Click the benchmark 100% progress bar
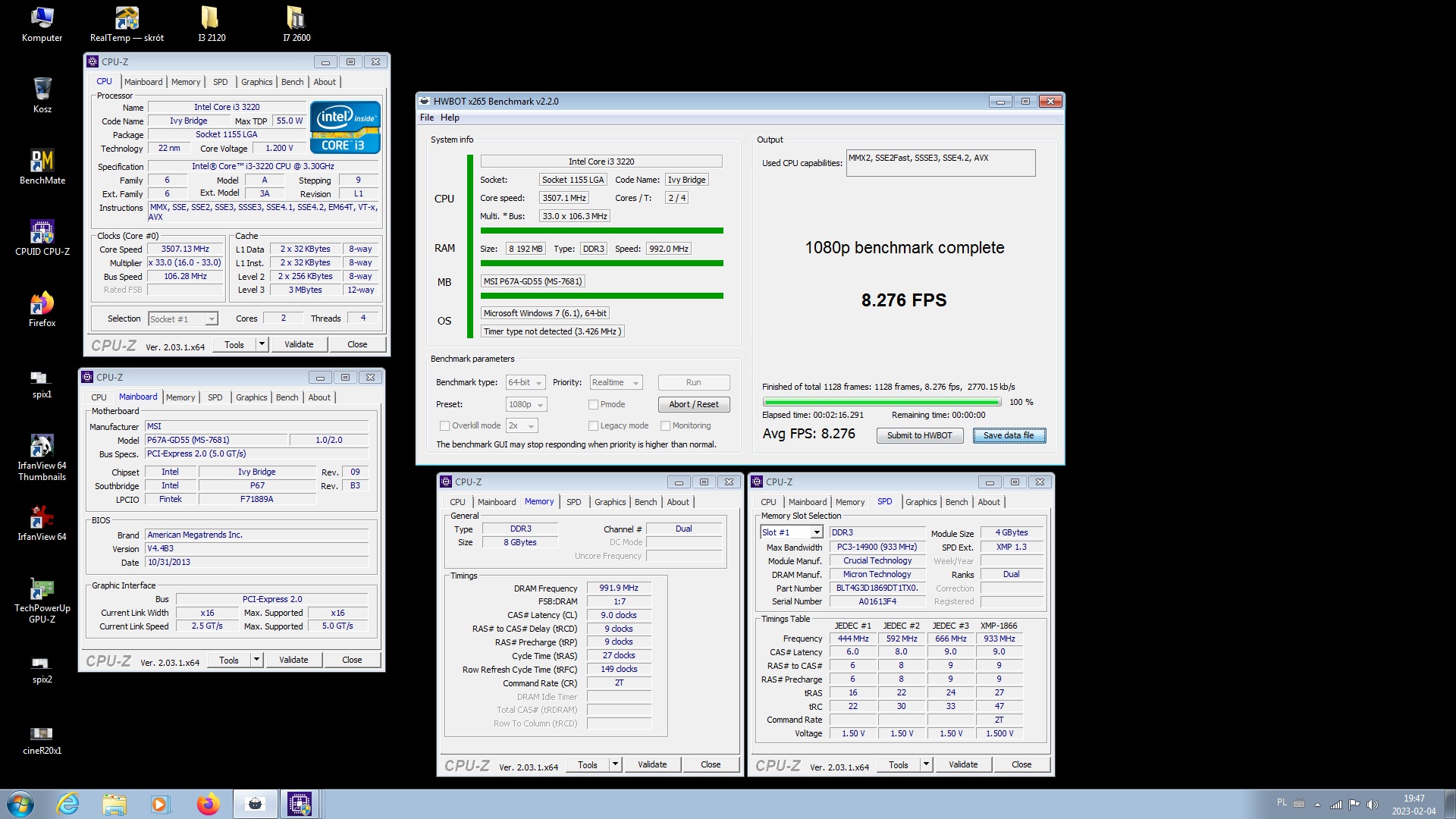 coord(881,402)
